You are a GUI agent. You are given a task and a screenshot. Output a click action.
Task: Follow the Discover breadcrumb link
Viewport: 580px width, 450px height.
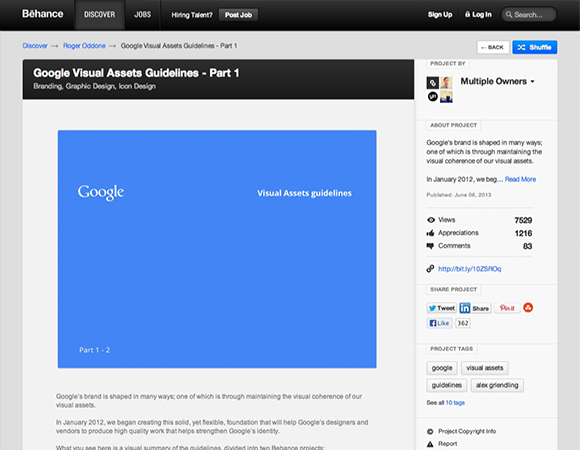tap(35, 46)
